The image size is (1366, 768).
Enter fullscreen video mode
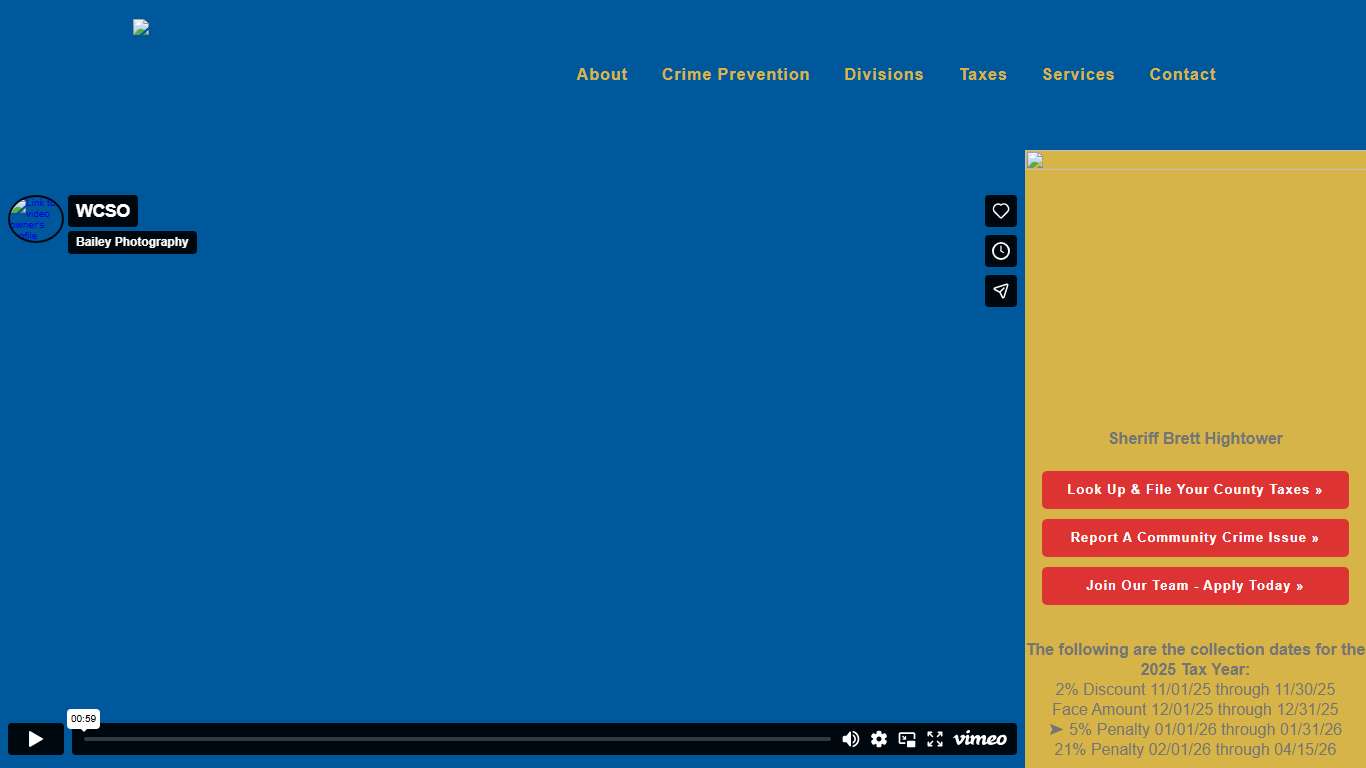(x=935, y=739)
